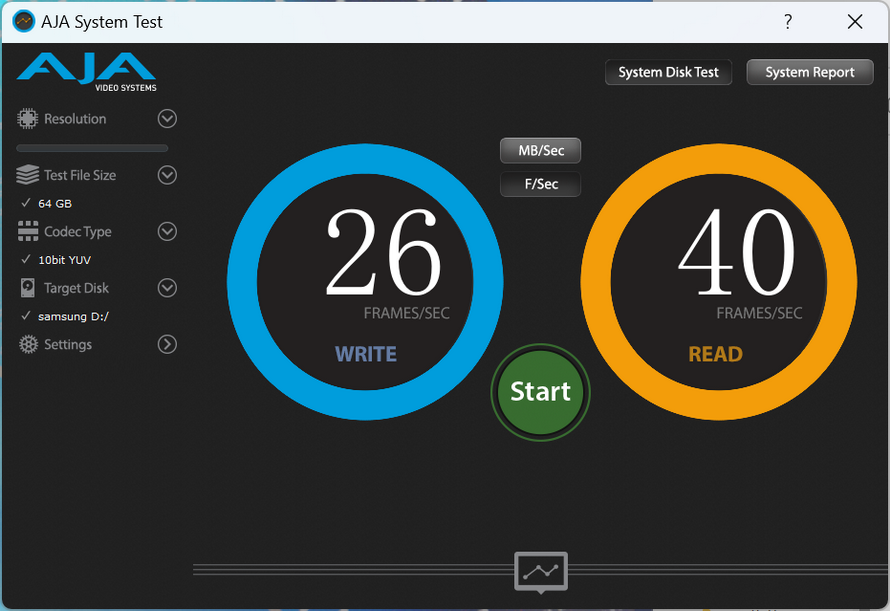Select the 10bit YUV codec option
The width and height of the screenshot is (890, 611).
[x=64, y=260]
